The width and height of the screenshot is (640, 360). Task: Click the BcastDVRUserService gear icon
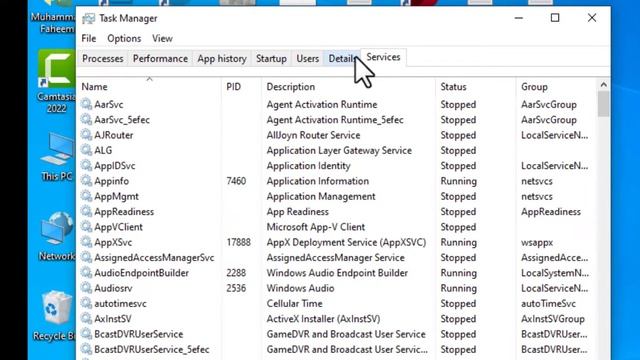(x=86, y=334)
